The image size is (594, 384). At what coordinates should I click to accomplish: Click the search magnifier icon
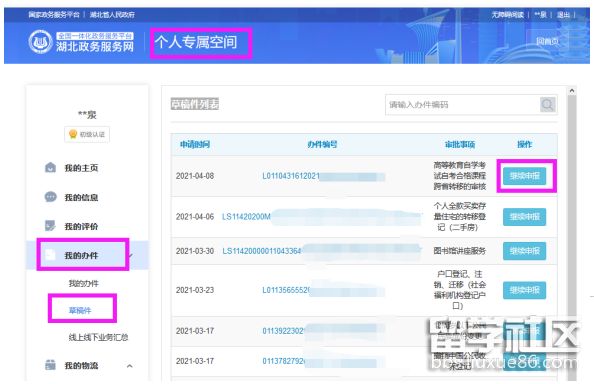[x=547, y=105]
